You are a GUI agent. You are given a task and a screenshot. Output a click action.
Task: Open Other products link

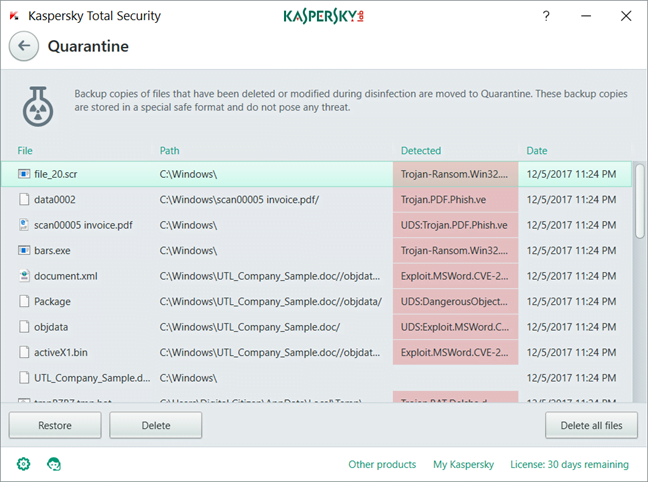pyautogui.click(x=382, y=464)
